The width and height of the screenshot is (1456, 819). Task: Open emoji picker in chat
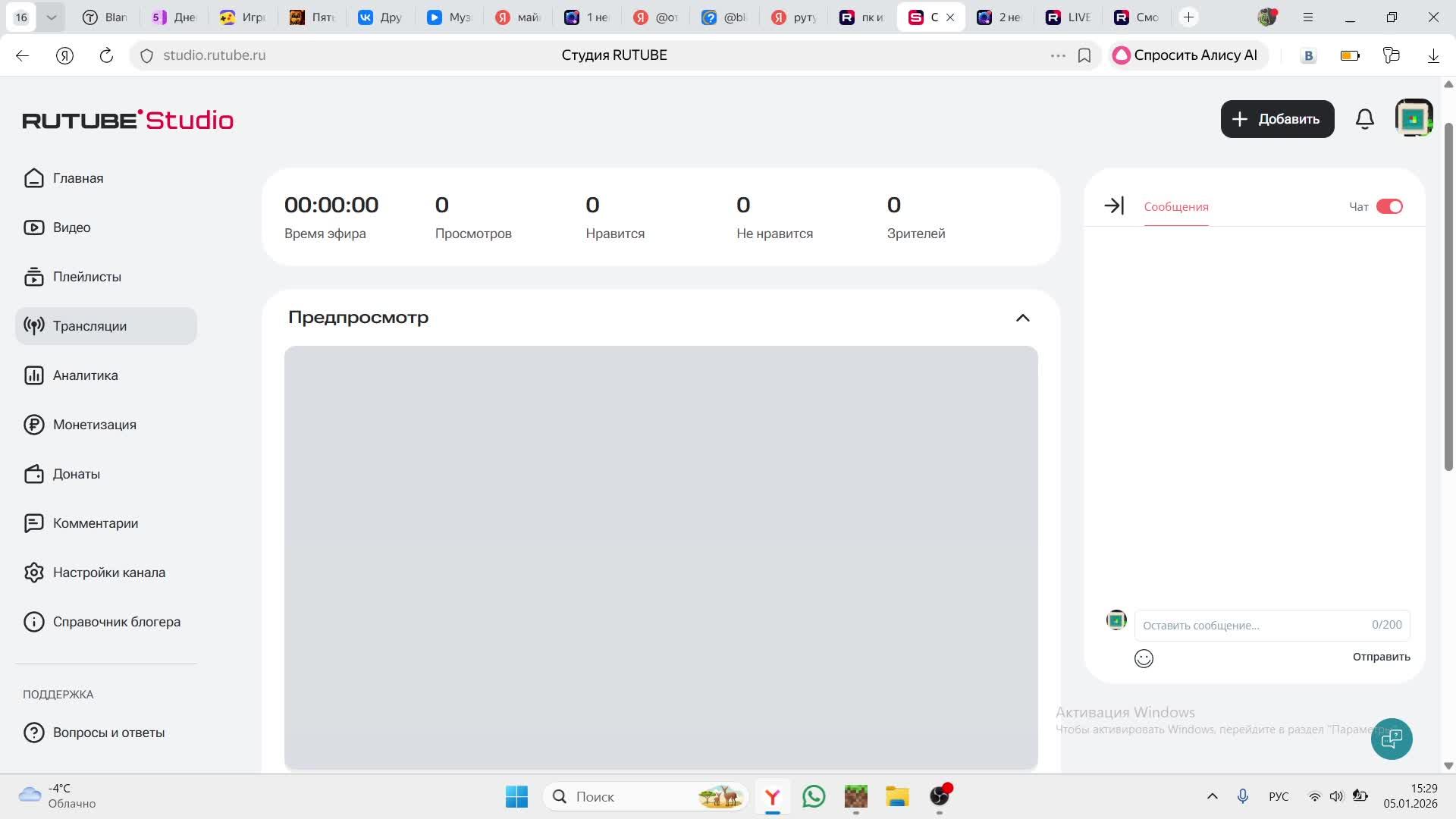[1144, 658]
